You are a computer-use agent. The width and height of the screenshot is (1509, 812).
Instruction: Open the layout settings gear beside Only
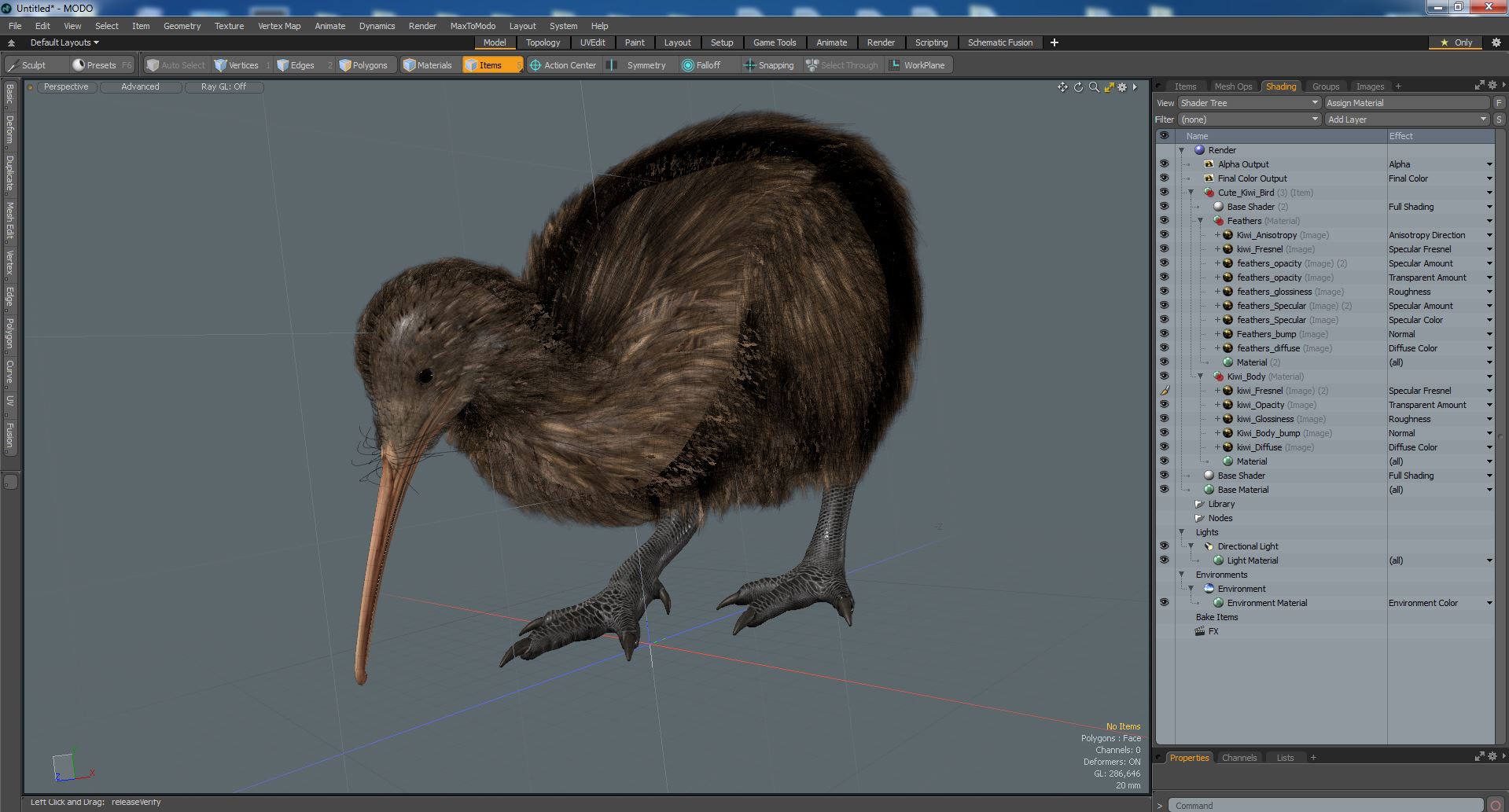pos(1496,42)
